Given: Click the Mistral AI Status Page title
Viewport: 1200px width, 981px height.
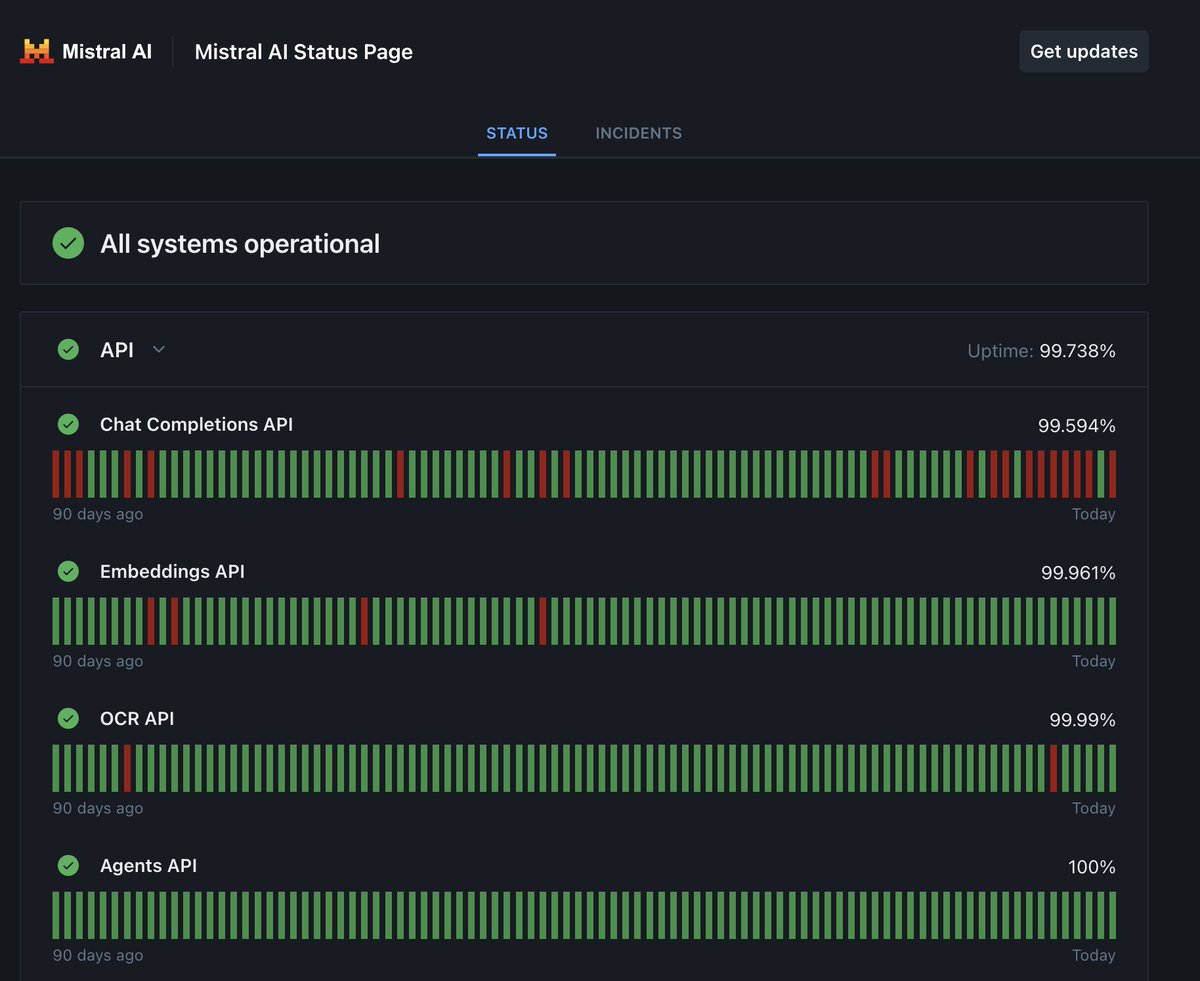Looking at the screenshot, I should pos(303,51).
